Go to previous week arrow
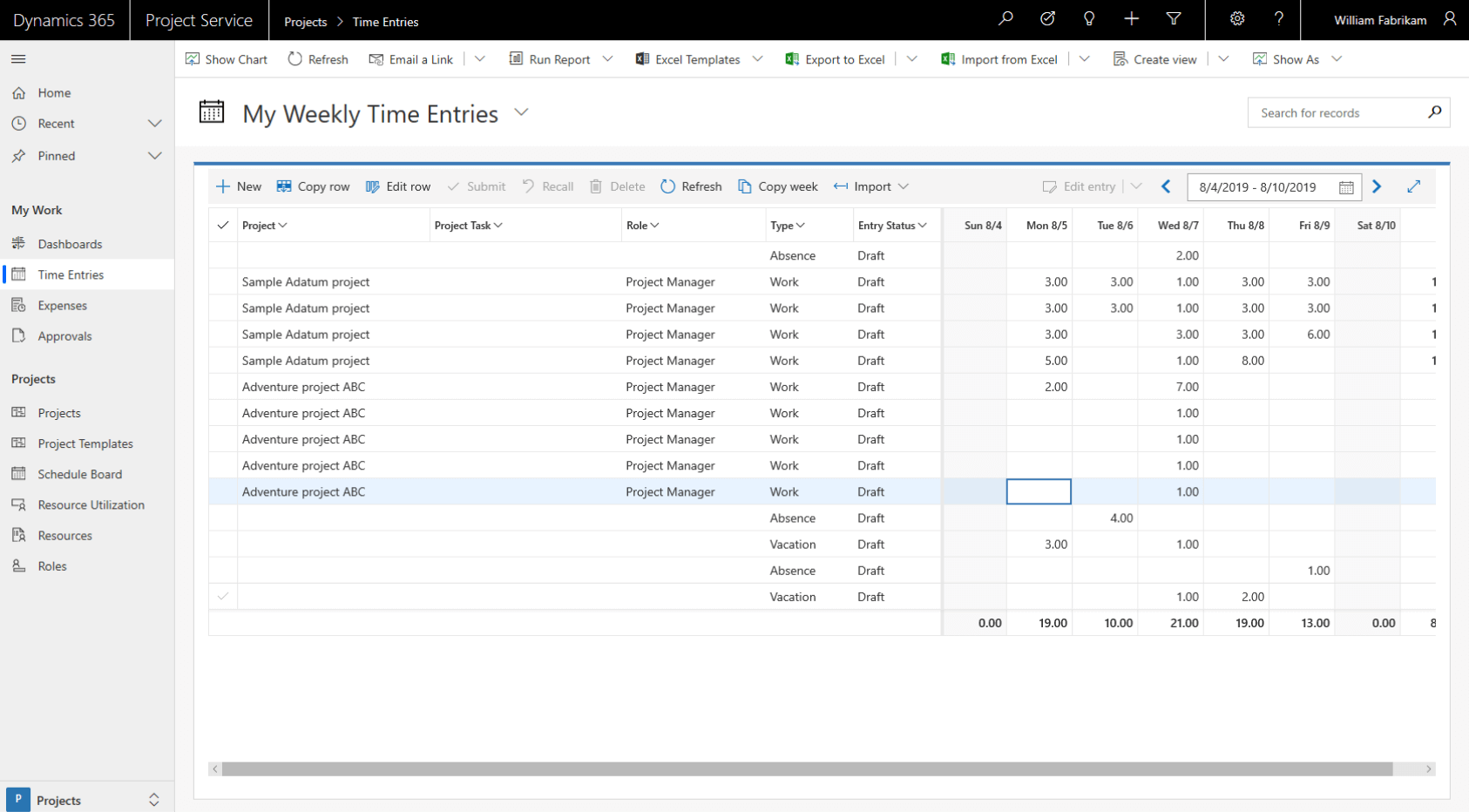 point(1166,186)
